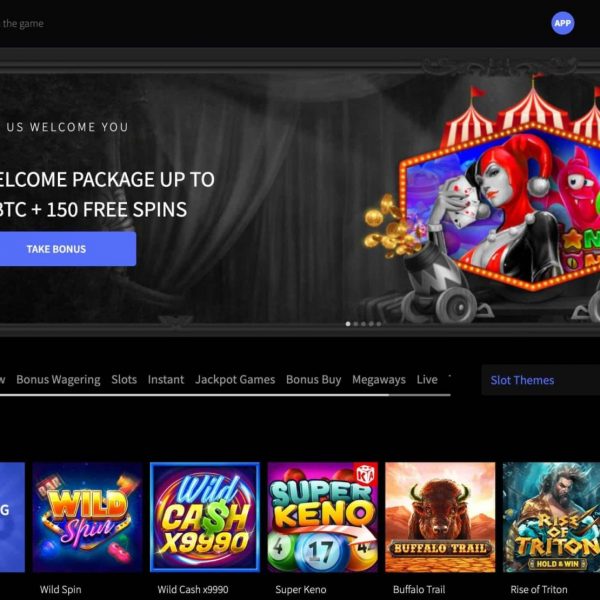The image size is (600, 600).
Task: Select the Bonus Buy tab
Action: [x=313, y=380]
